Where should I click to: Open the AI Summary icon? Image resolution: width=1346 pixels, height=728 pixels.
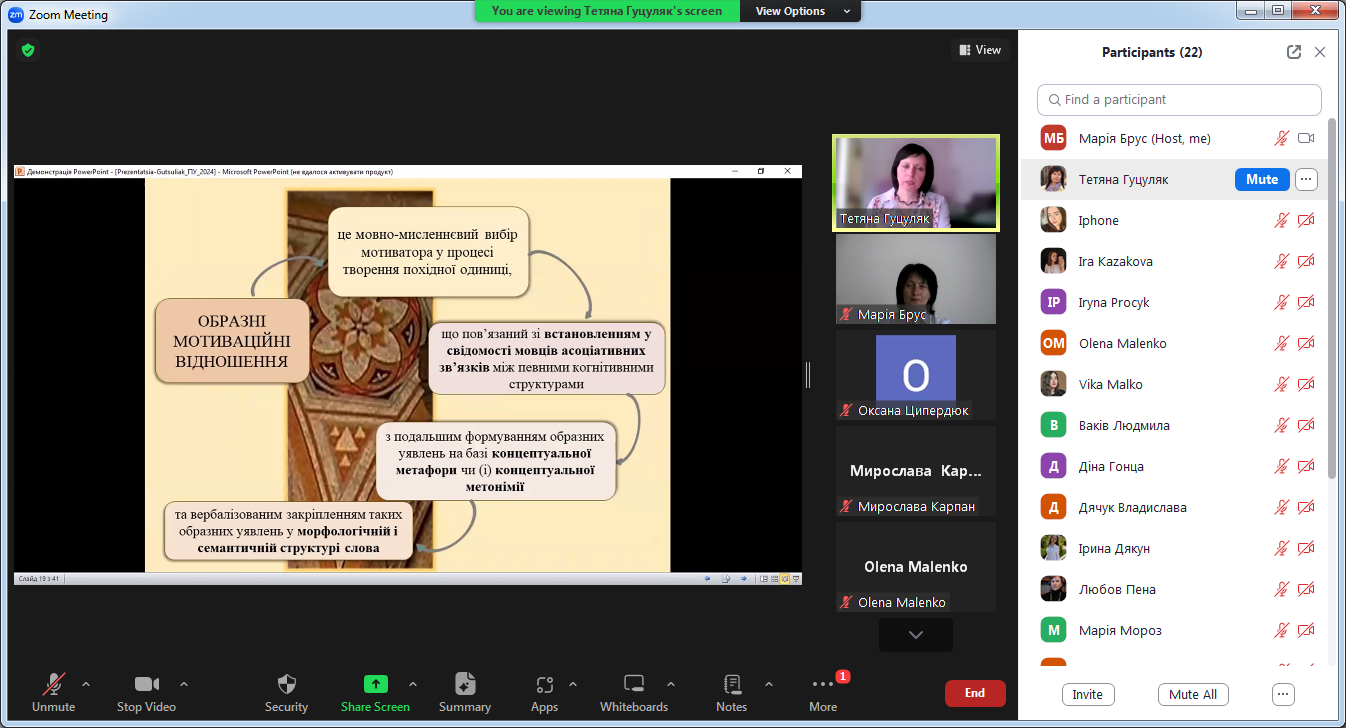(x=465, y=685)
